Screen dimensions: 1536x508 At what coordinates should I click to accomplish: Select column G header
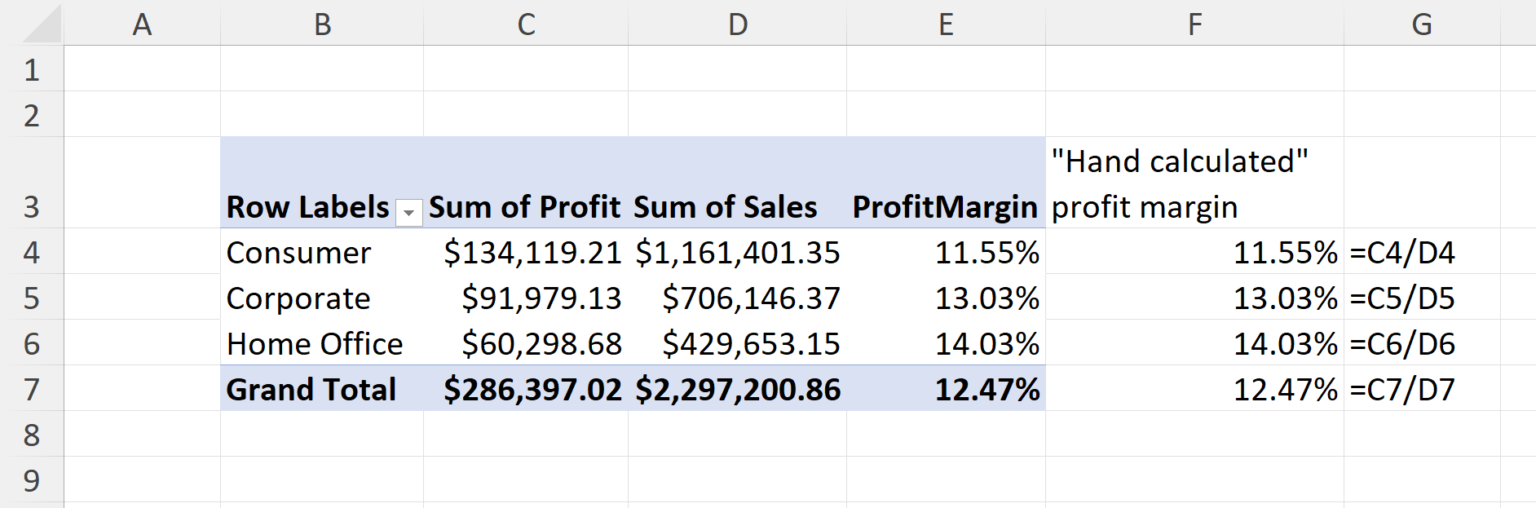[1421, 25]
